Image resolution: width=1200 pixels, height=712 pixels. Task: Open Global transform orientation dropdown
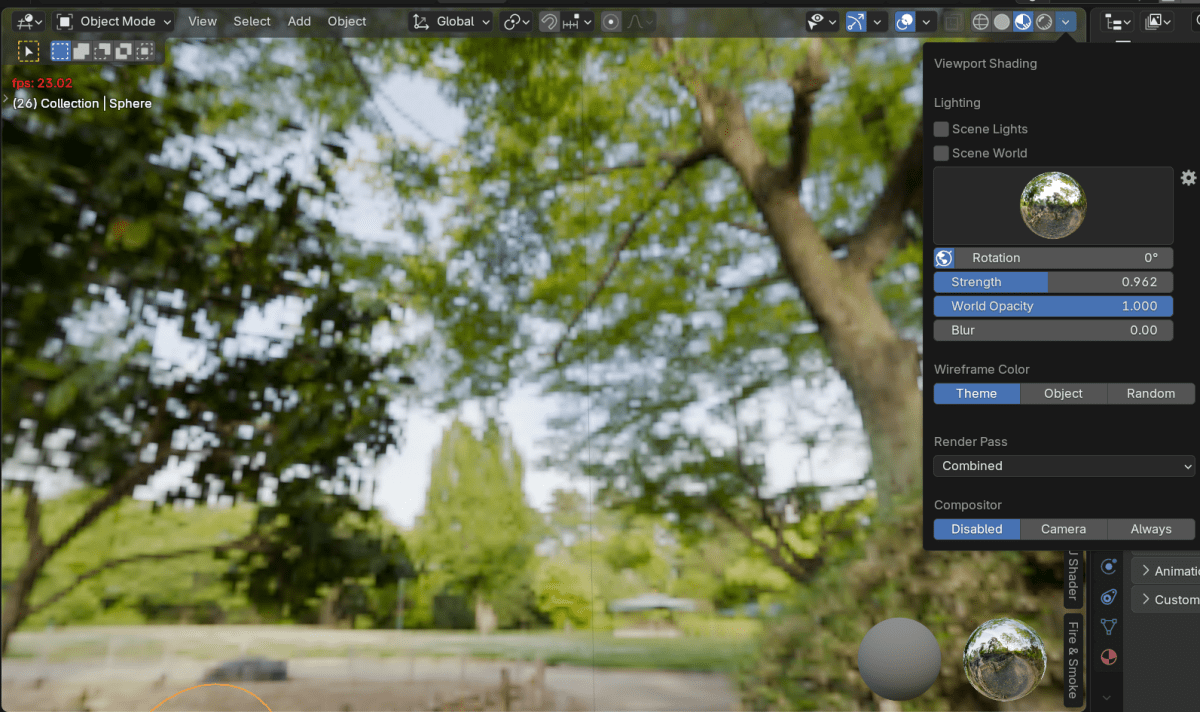click(453, 21)
